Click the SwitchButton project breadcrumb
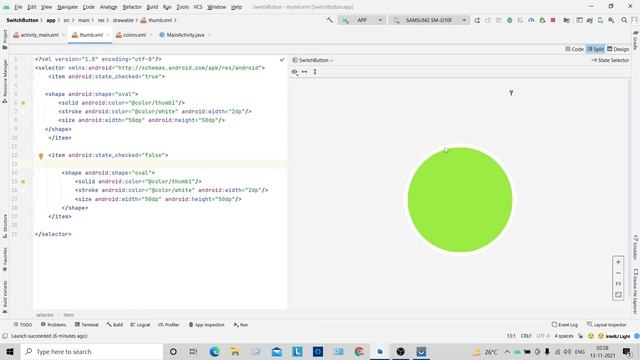This screenshot has width=640, height=360. tap(22, 20)
